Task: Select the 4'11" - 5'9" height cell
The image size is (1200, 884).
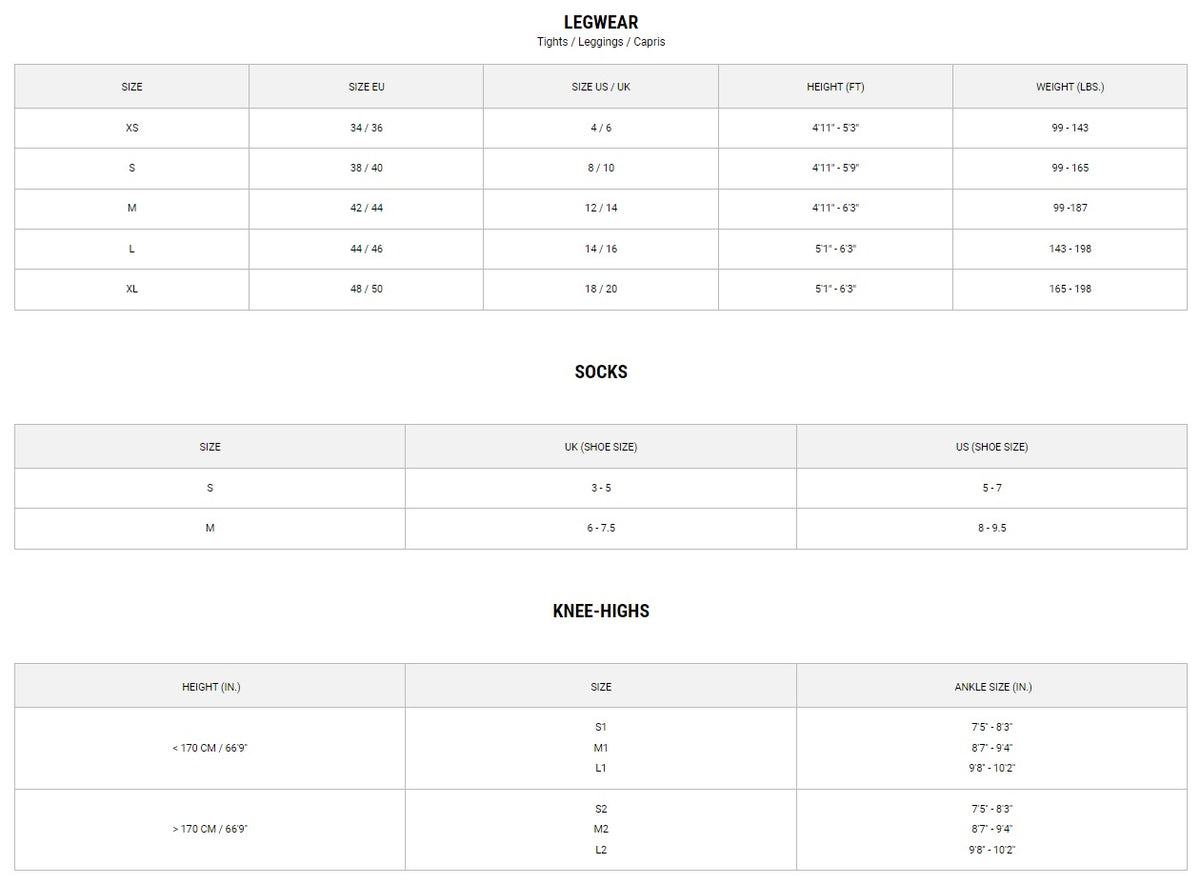Action: [x=835, y=168]
